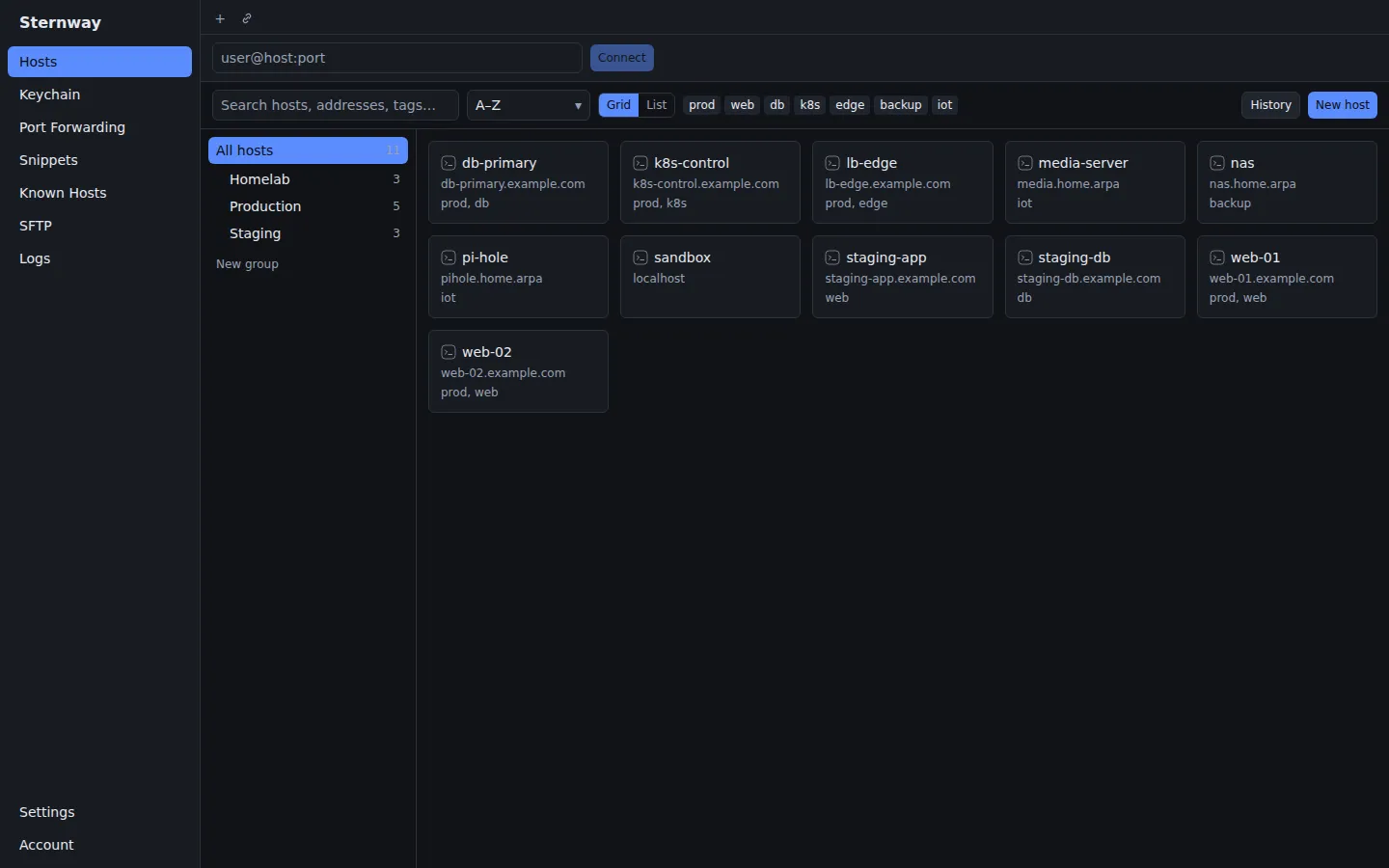1389x868 pixels.
Task: Open the A–Z sort dropdown
Action: pyautogui.click(x=529, y=105)
